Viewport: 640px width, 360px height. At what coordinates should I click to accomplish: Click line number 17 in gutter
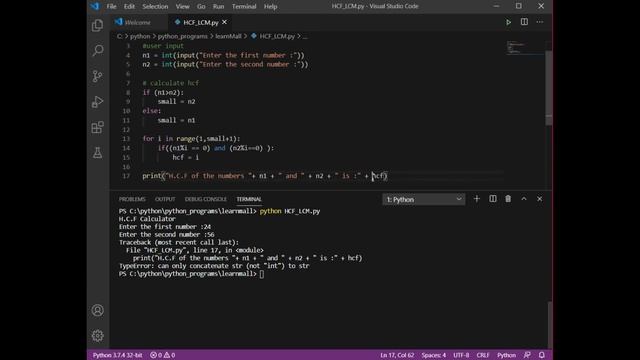(126, 176)
